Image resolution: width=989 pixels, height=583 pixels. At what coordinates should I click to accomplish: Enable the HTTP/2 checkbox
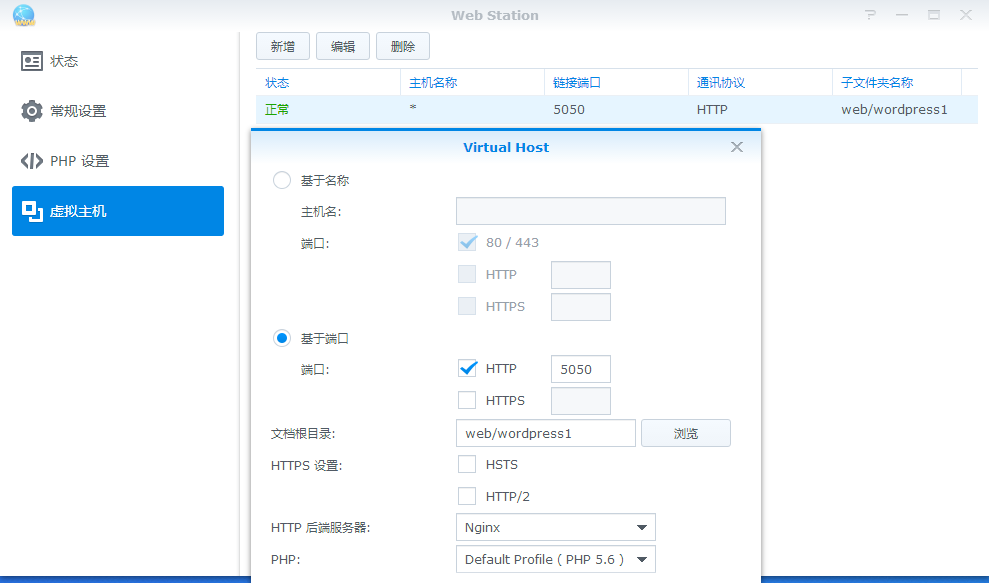click(467, 496)
